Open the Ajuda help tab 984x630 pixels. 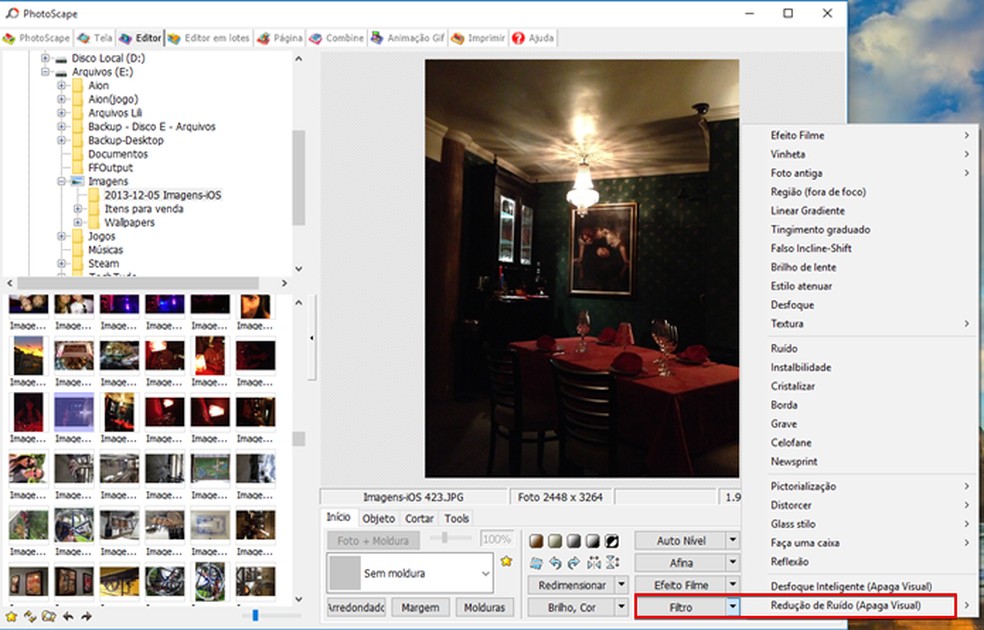pyautogui.click(x=533, y=38)
